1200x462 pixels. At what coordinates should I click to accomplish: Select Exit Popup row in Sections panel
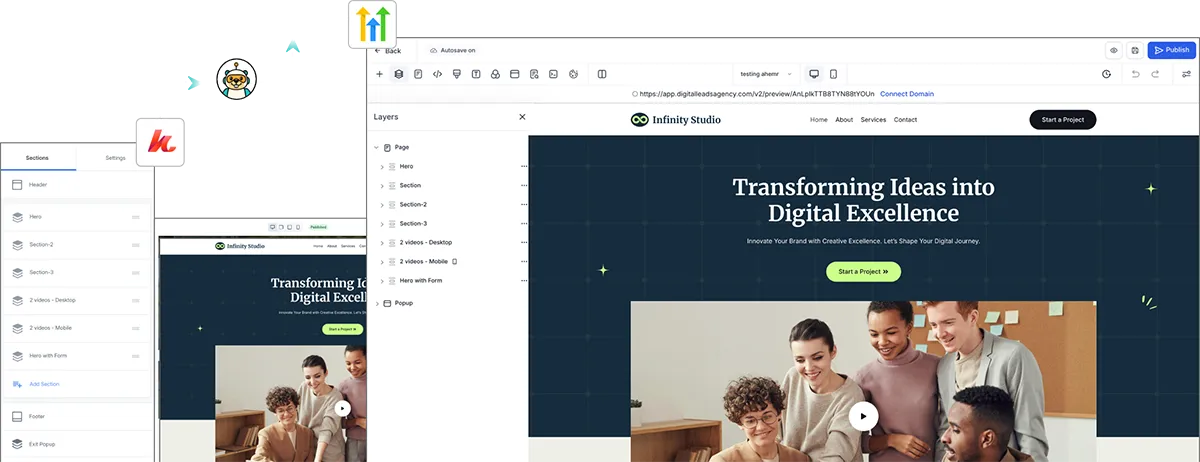(77, 443)
